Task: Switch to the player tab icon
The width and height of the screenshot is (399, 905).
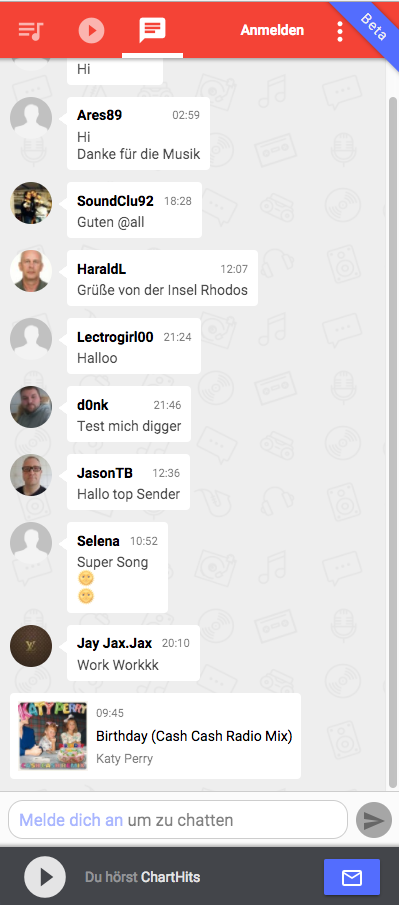Action: pos(91,30)
